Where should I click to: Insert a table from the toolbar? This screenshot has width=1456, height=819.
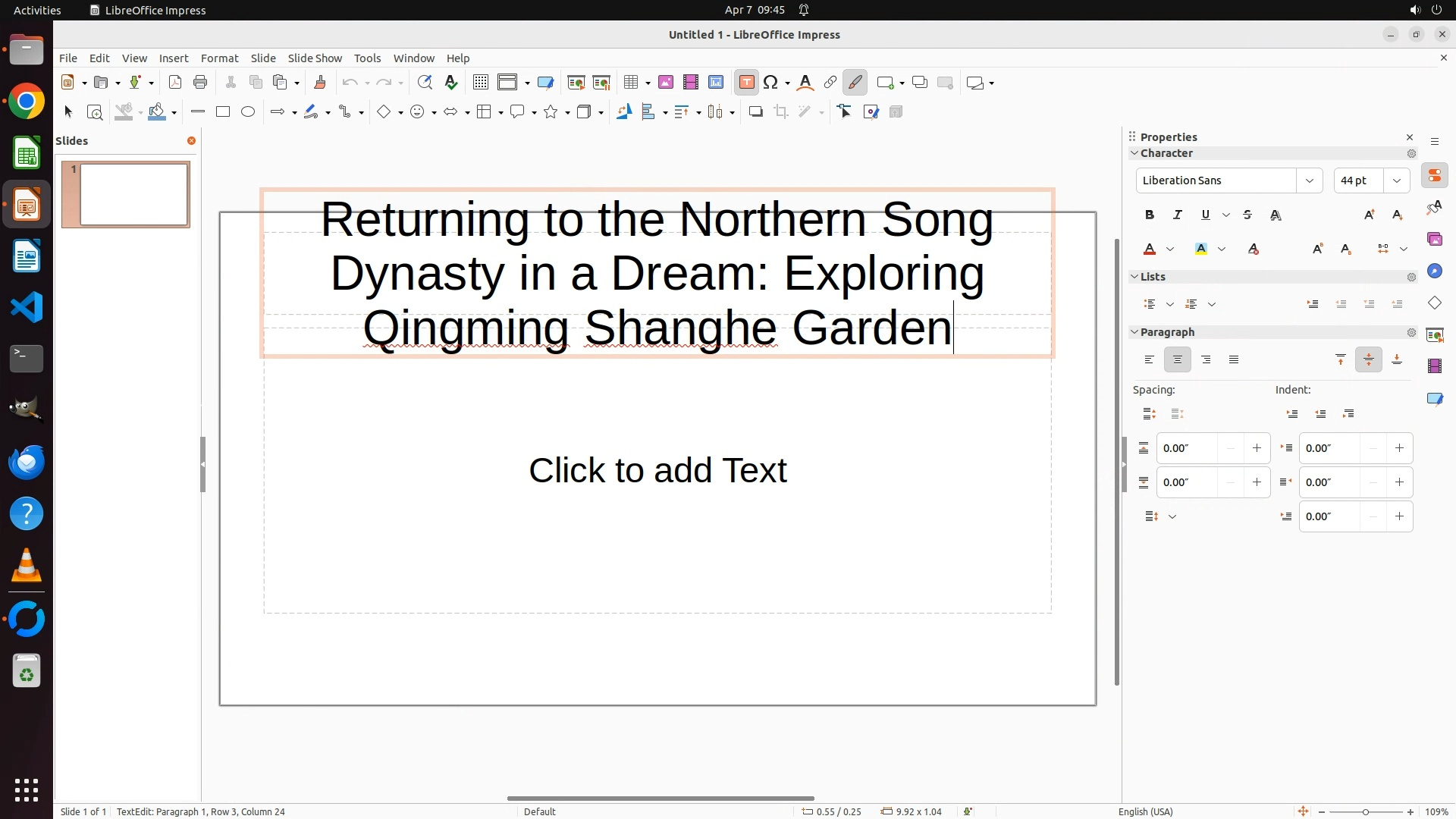click(x=630, y=83)
